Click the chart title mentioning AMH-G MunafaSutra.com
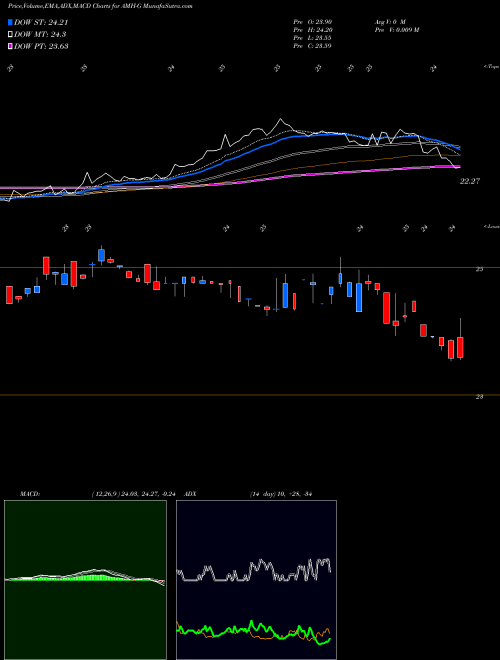500x660 pixels. tap(100, 6)
